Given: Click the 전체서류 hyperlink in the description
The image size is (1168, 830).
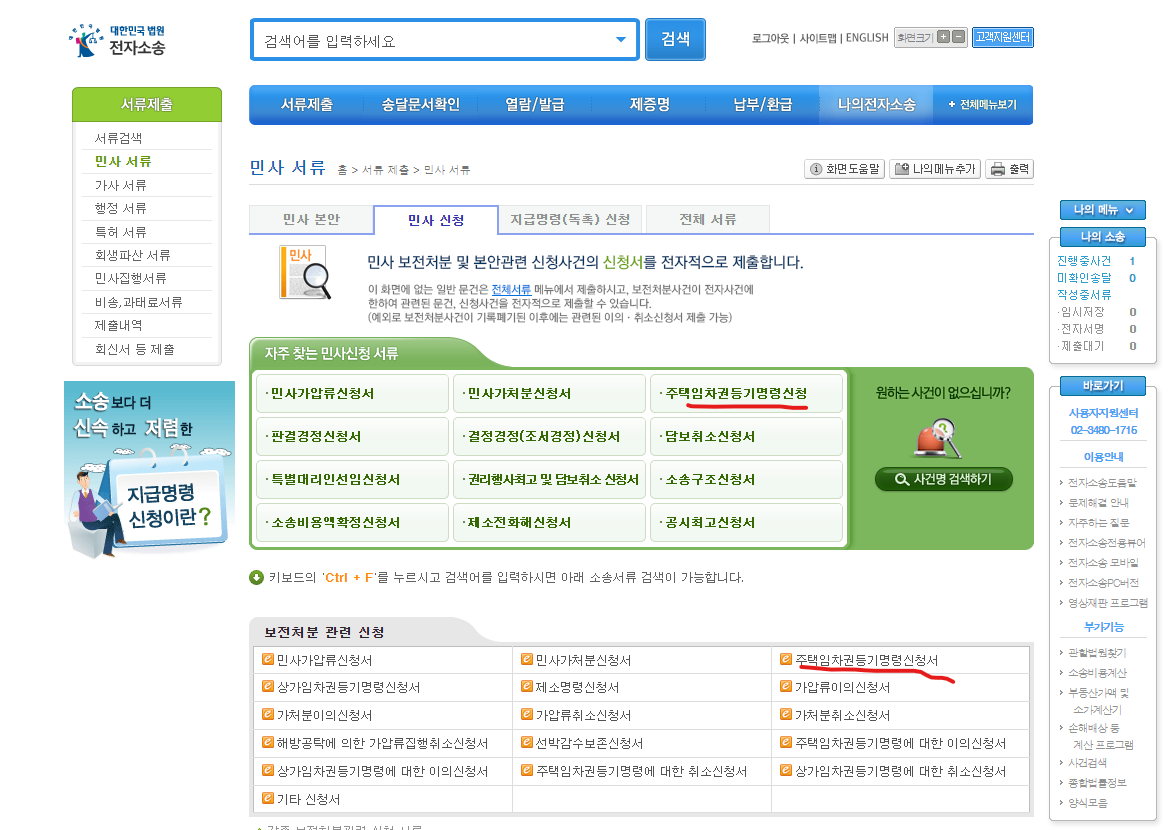Looking at the screenshot, I should point(511,290).
